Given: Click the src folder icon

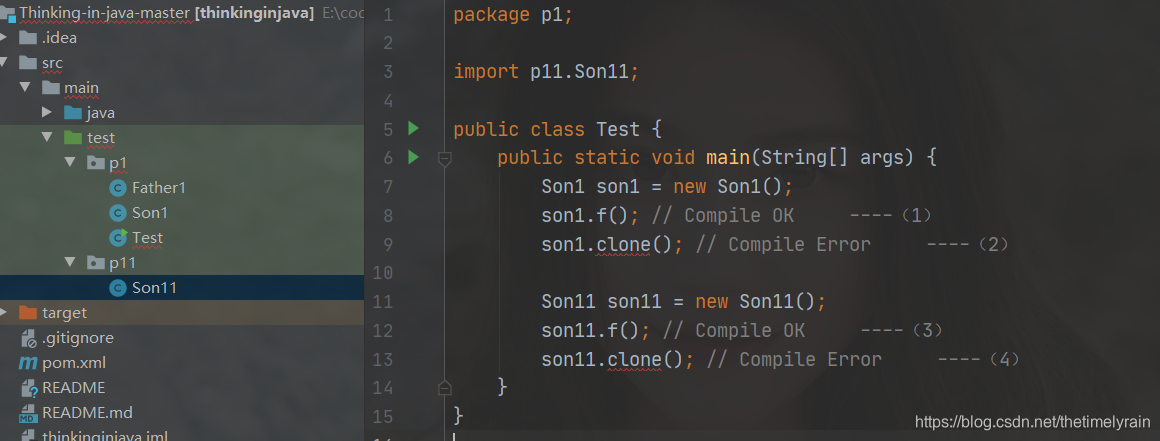Looking at the screenshot, I should [x=27, y=63].
